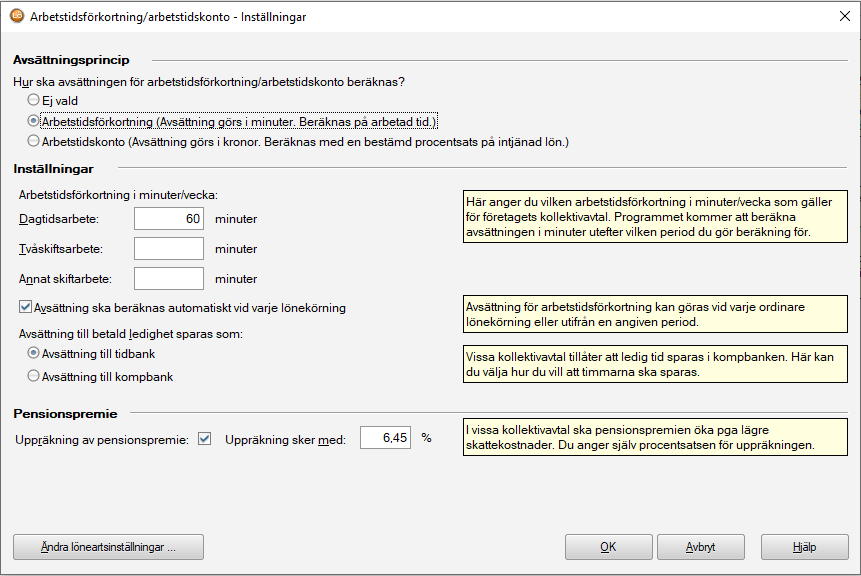Open 'Ändra löneartsinställningar ...' button
Viewport: 861px width, 576px height.
(108, 547)
